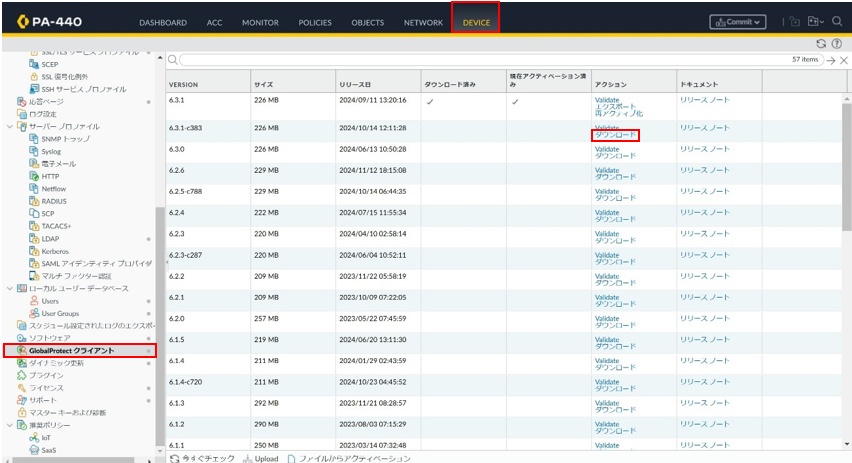Screen dimensions: 852x463
Task: Click the プラグイン puzzle icon
Action: tap(22, 376)
